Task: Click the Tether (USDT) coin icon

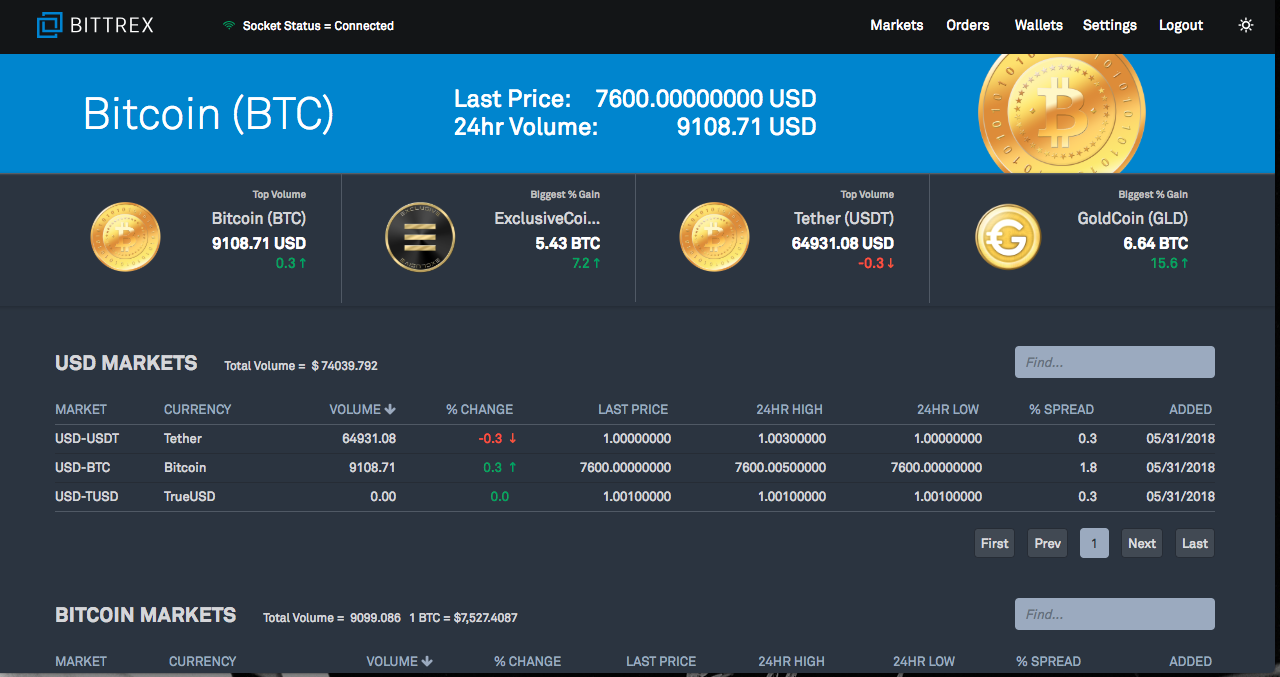Action: [714, 237]
